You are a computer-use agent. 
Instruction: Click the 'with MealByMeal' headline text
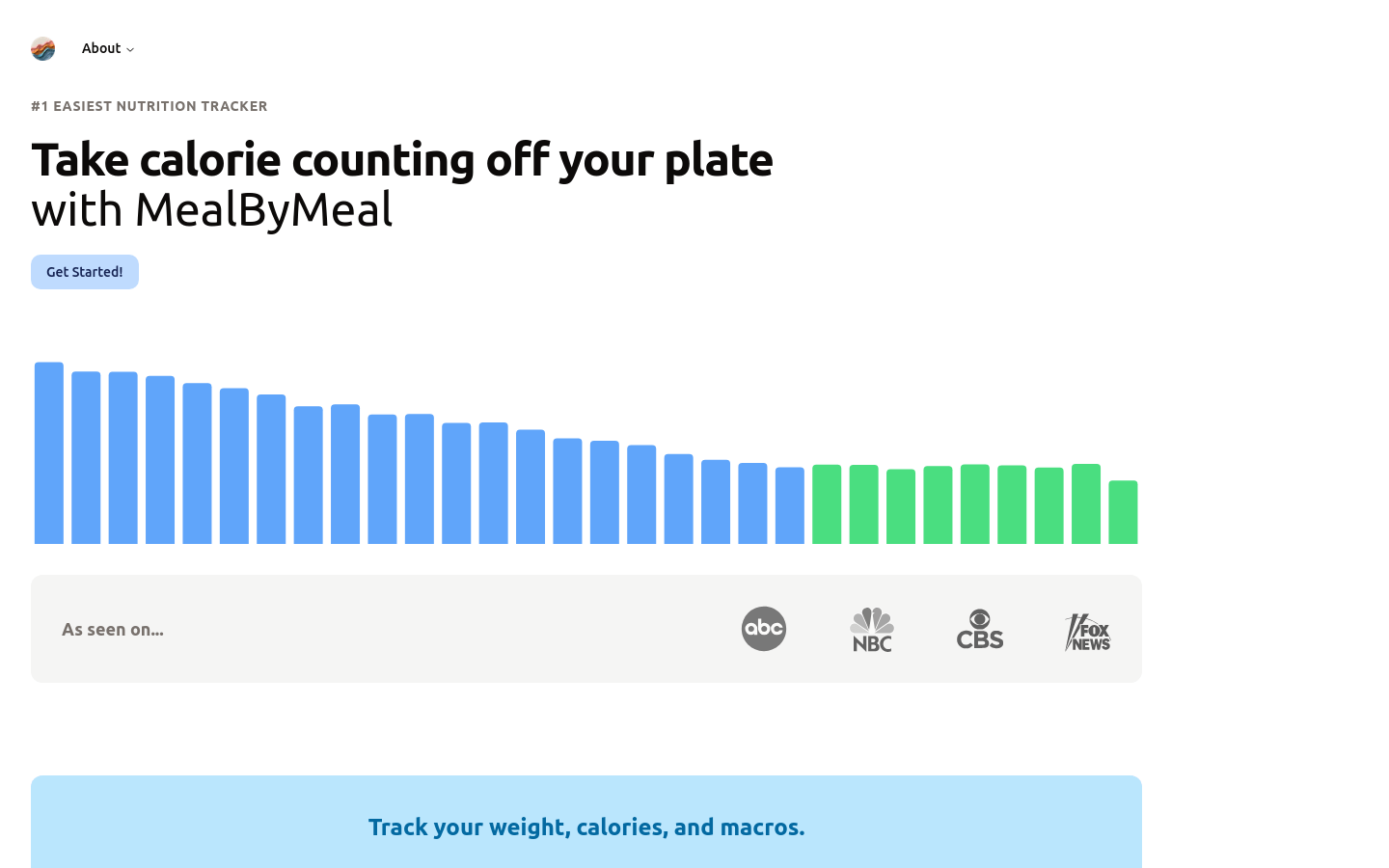[212, 210]
